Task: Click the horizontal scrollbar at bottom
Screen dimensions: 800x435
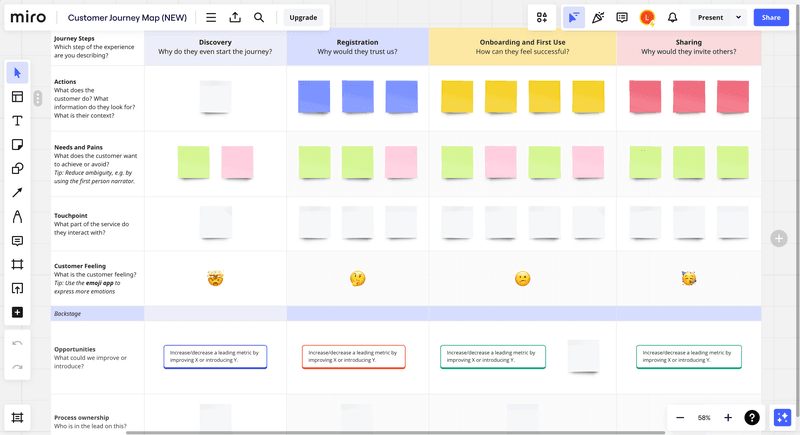Action: pyautogui.click(x=395, y=433)
